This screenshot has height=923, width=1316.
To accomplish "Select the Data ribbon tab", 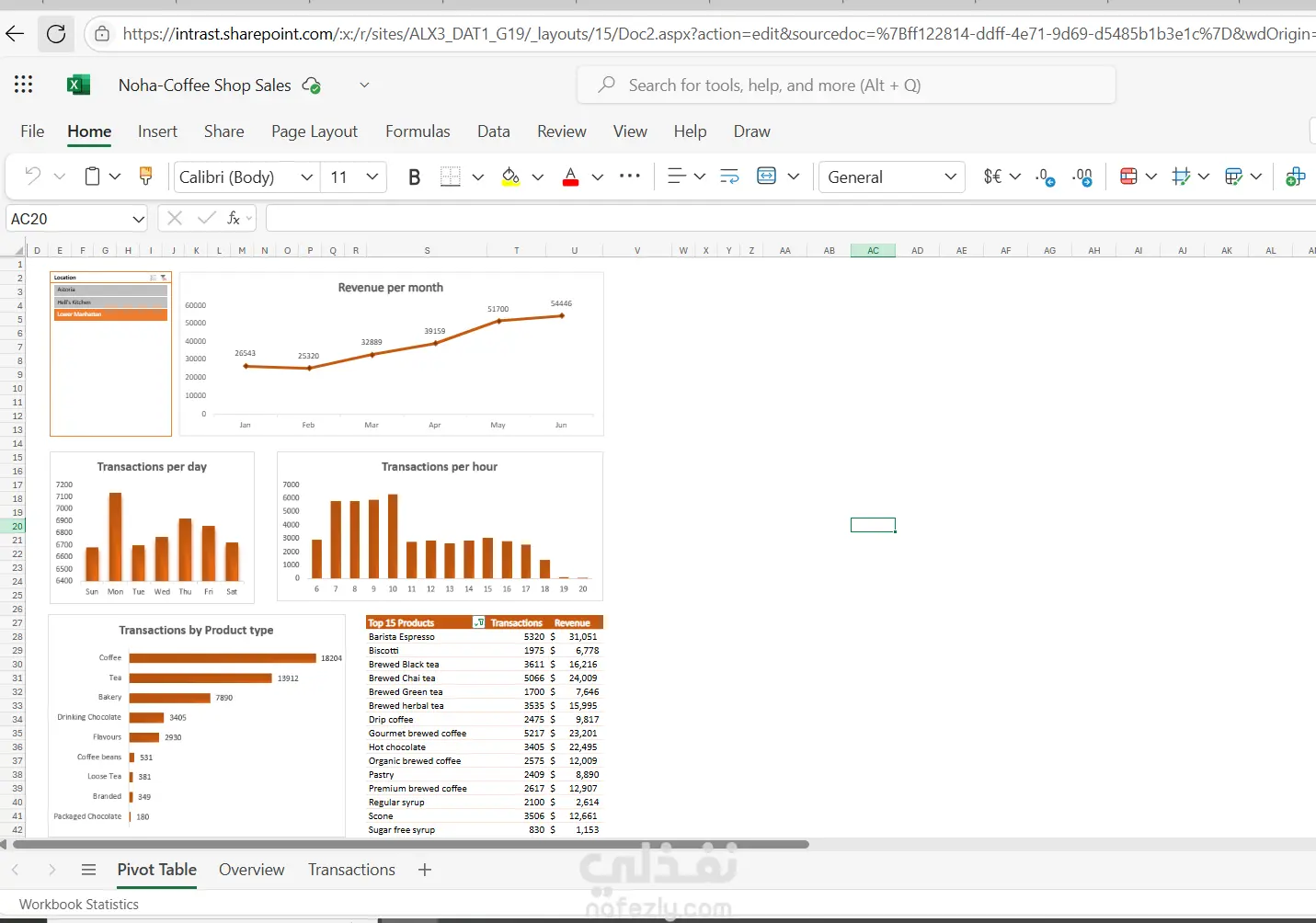I will tap(493, 131).
